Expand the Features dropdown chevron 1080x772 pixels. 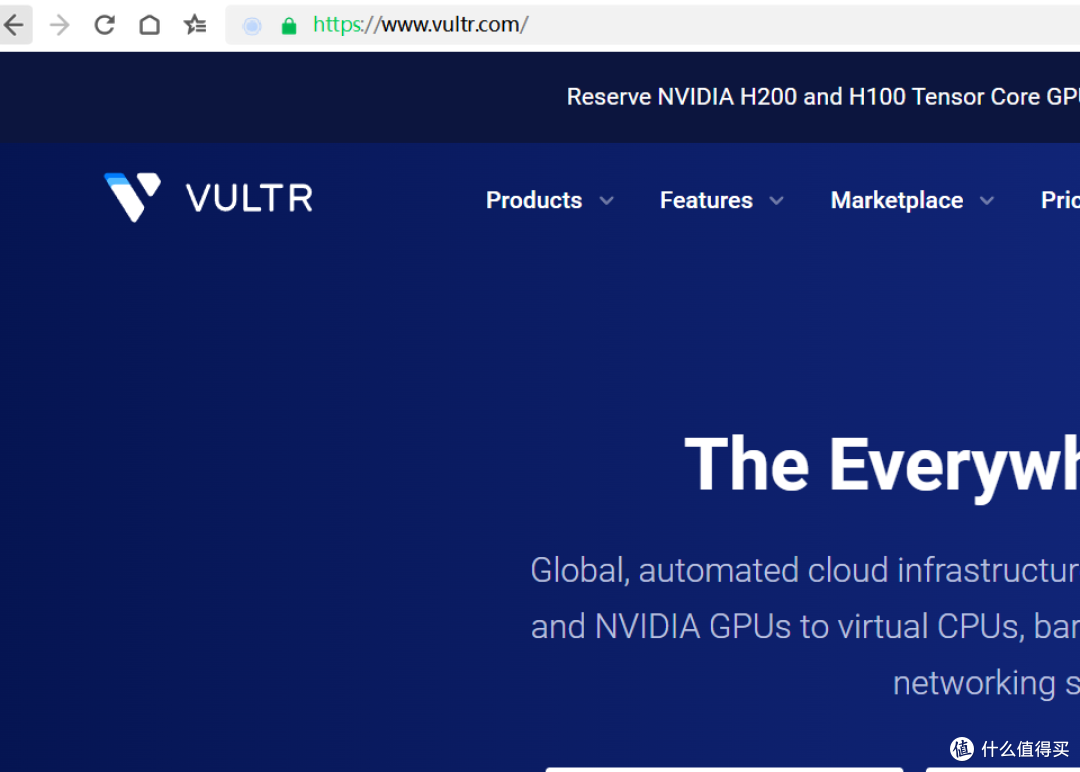point(776,200)
